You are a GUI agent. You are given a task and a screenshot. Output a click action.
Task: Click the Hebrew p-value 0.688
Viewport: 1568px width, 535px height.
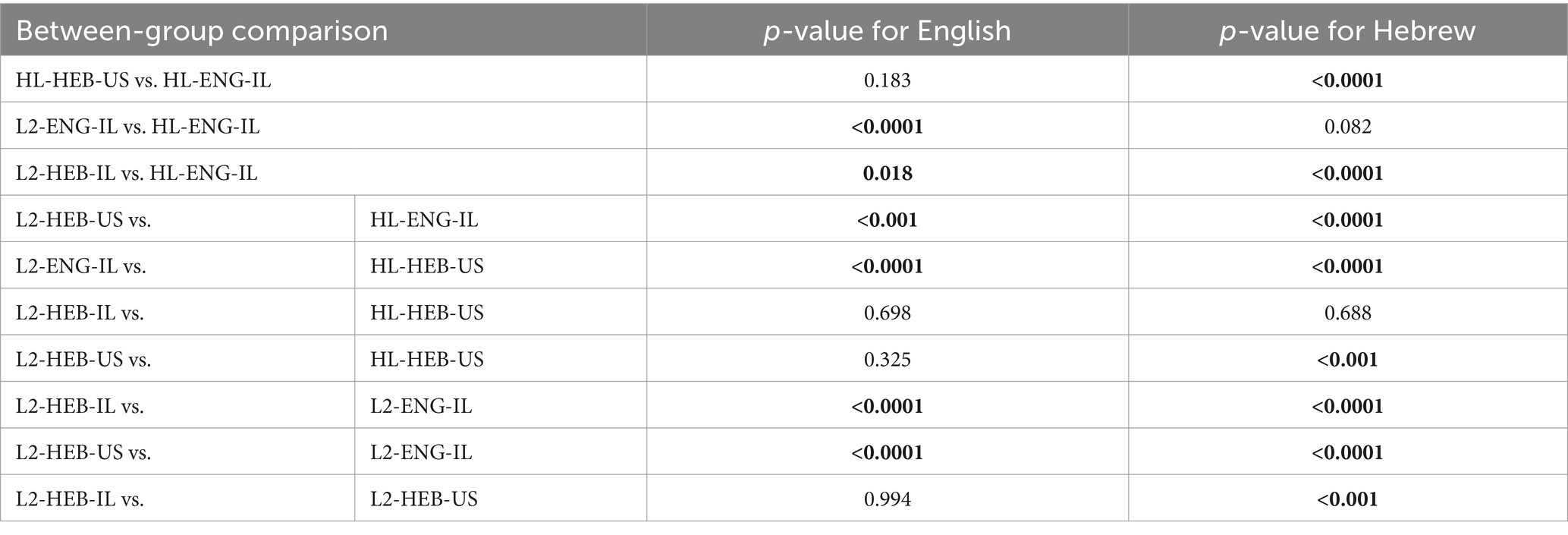(1347, 313)
